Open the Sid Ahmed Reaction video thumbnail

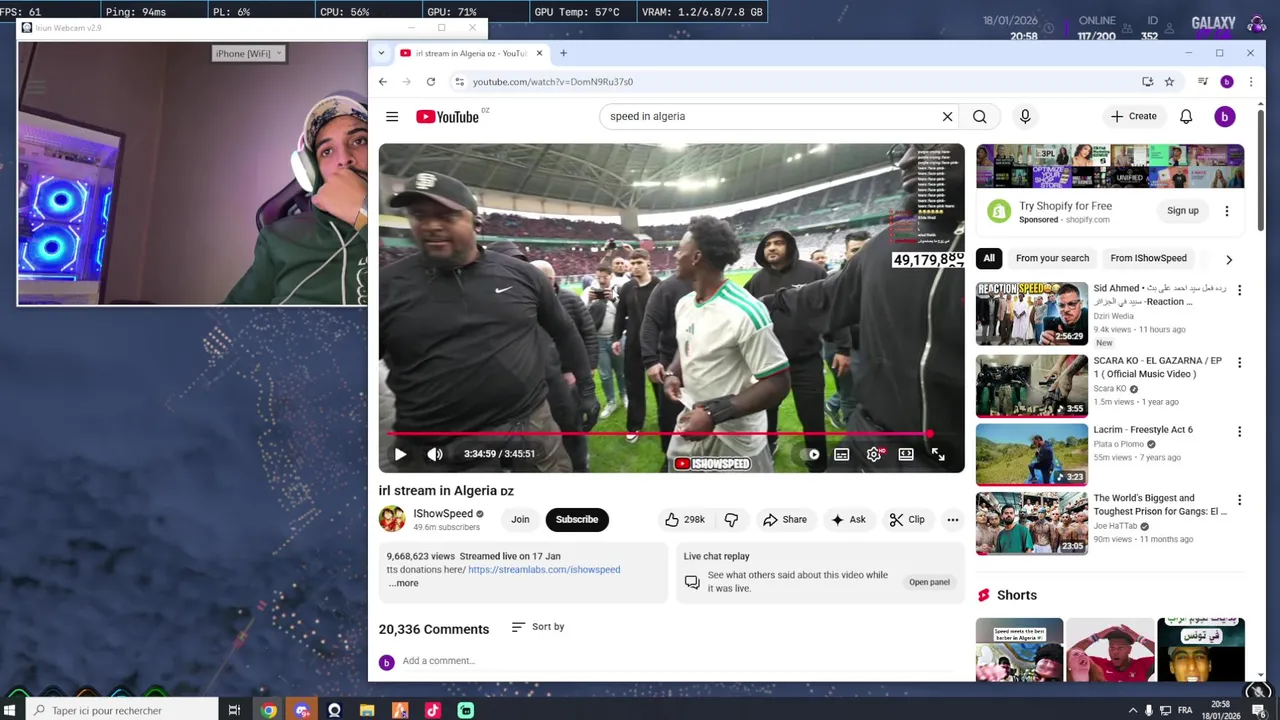point(1032,314)
